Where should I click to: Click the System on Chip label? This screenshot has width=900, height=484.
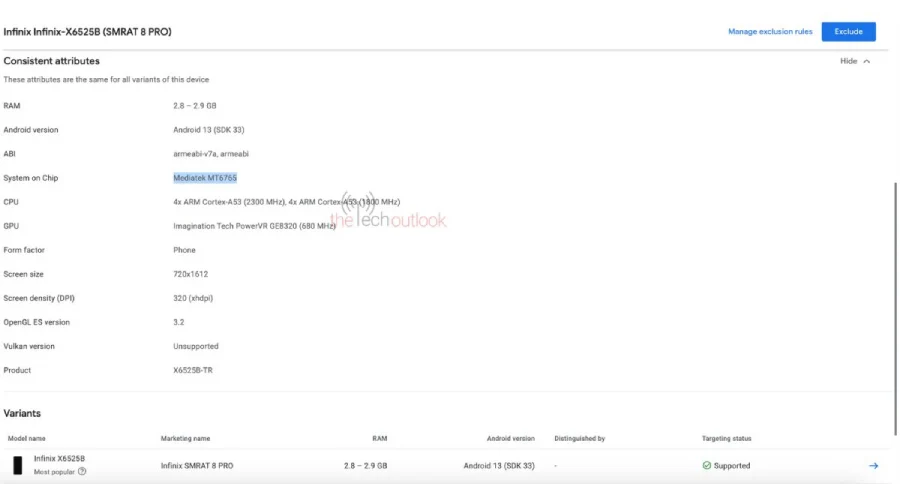[30, 178]
